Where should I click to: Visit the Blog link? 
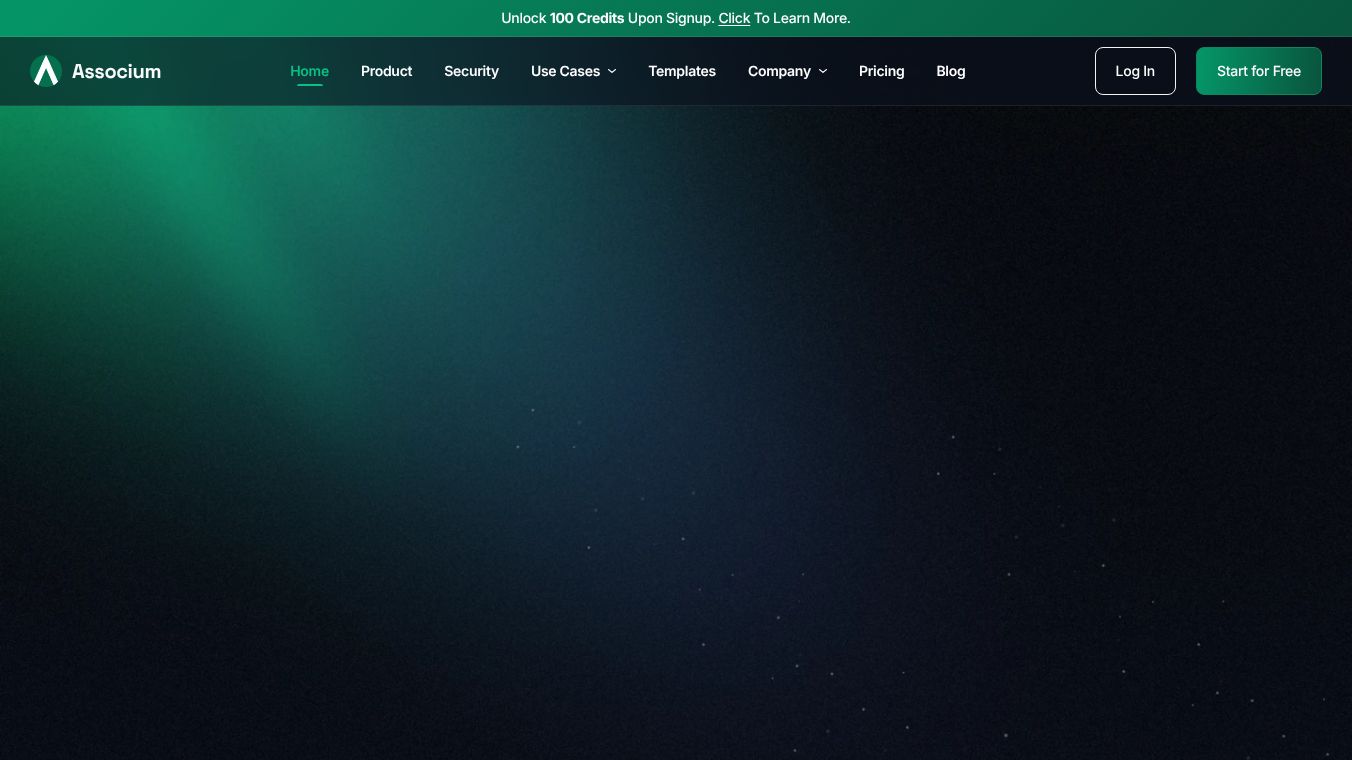pos(950,71)
